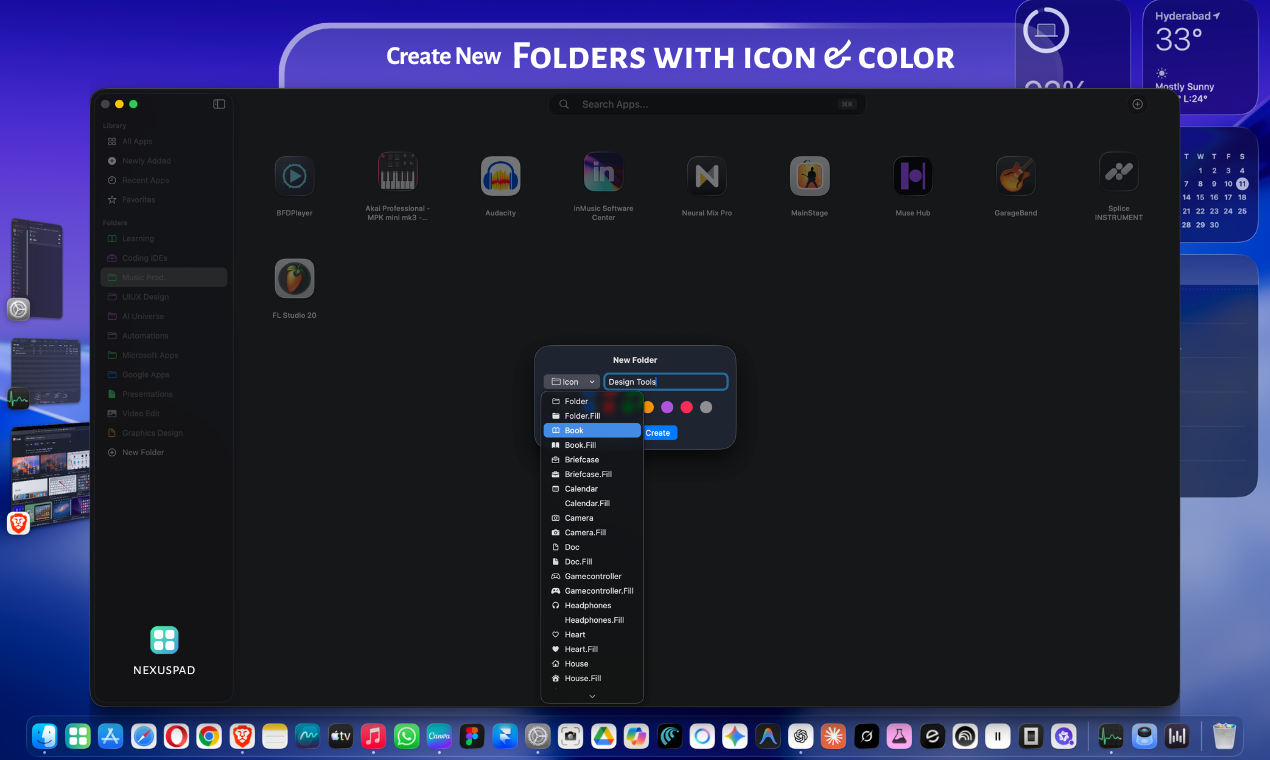This screenshot has width=1270, height=760.
Task: Open the Coding IDEs folder
Action: point(164,258)
